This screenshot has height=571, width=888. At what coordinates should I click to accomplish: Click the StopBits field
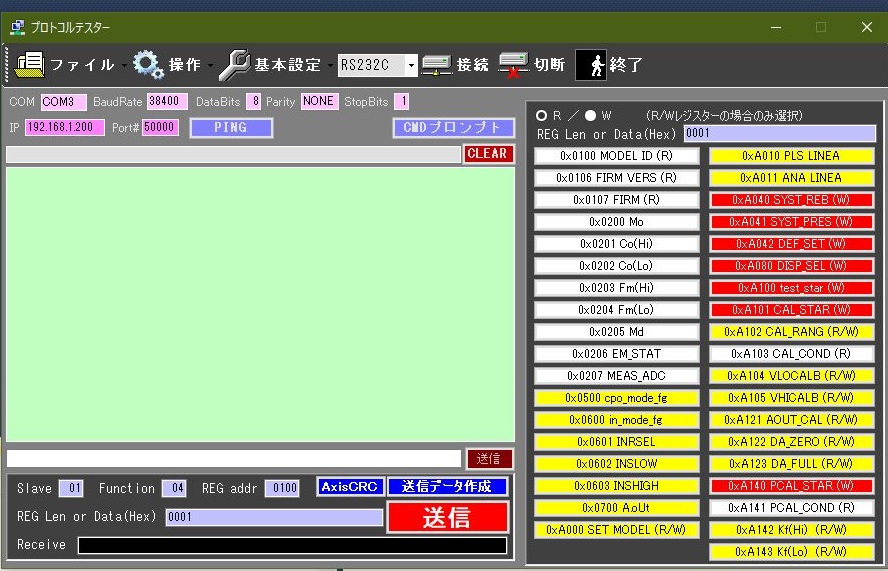(402, 102)
